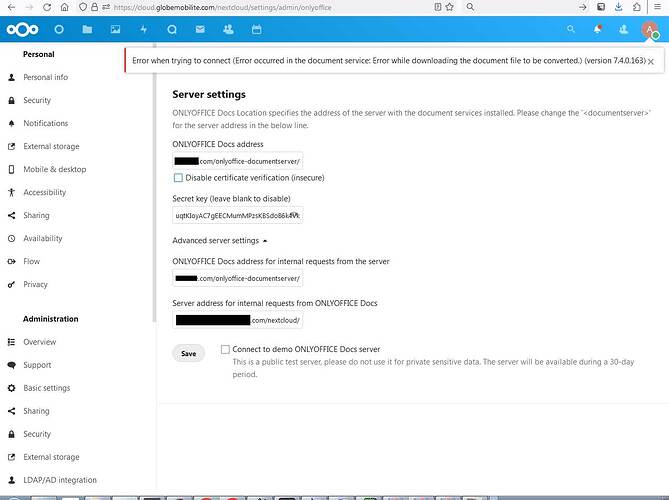The image size is (669, 500).
Task: Save the ONLYOFFICE server settings
Action: click(x=189, y=353)
